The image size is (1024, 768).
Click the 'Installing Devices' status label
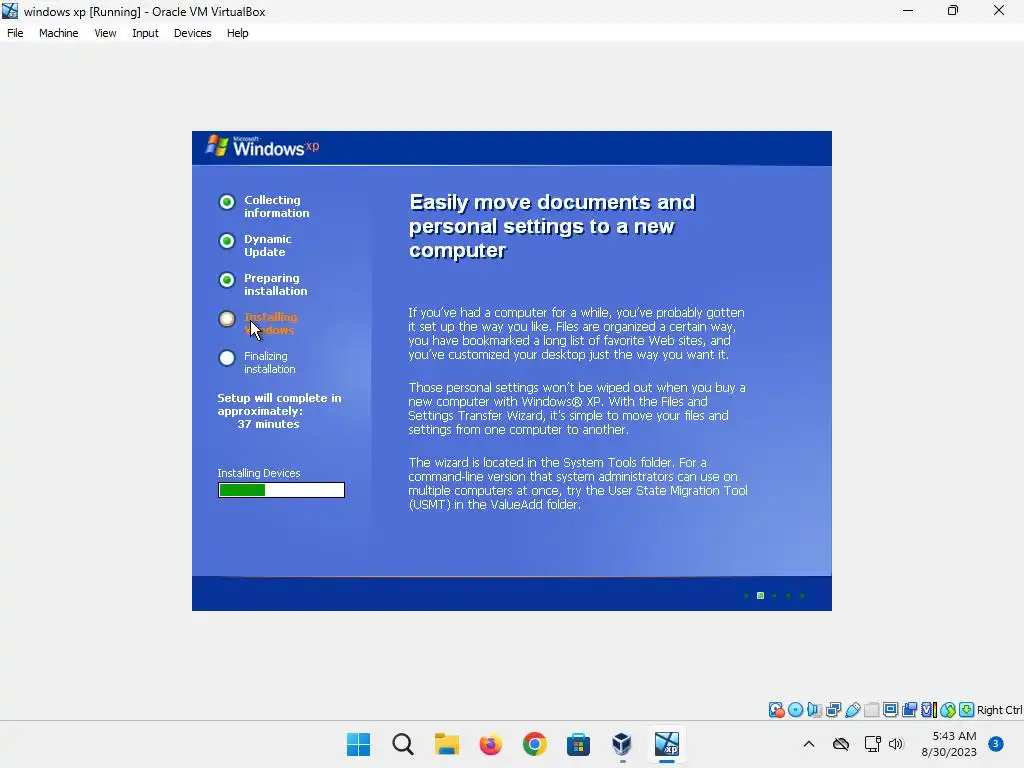259,473
